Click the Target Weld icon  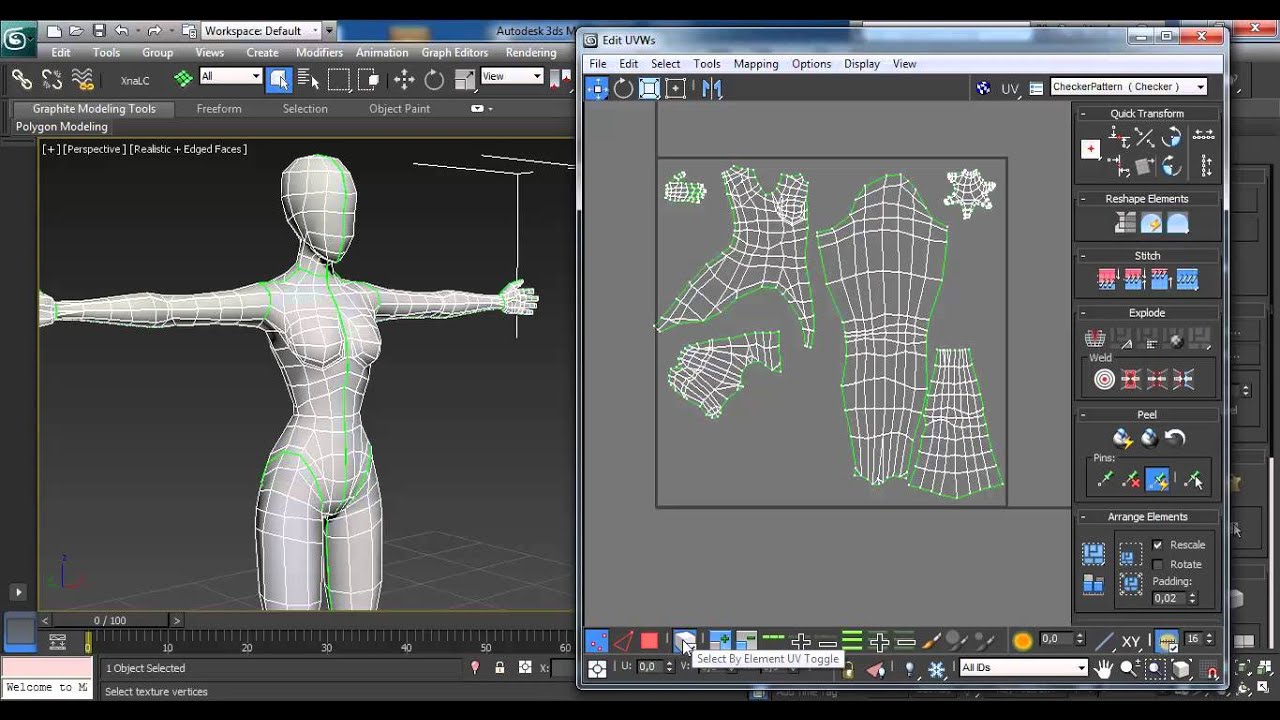(x=1104, y=379)
